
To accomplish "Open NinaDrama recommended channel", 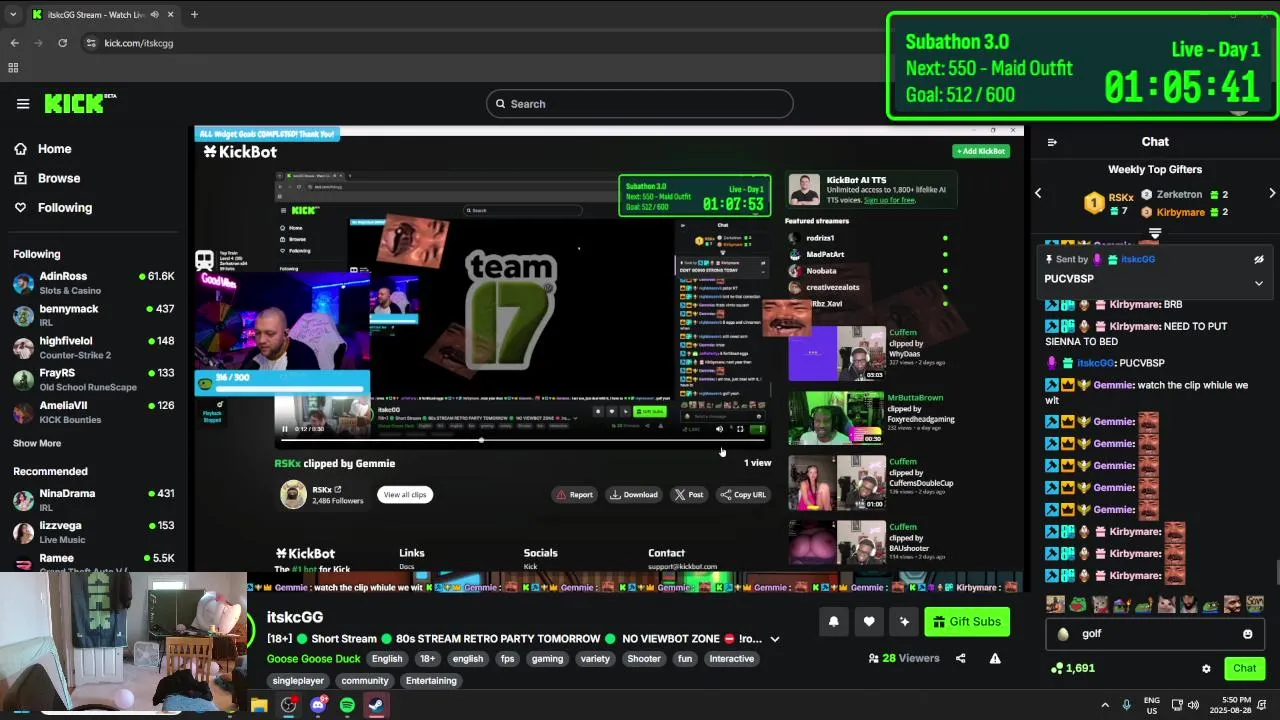I will pos(93,500).
